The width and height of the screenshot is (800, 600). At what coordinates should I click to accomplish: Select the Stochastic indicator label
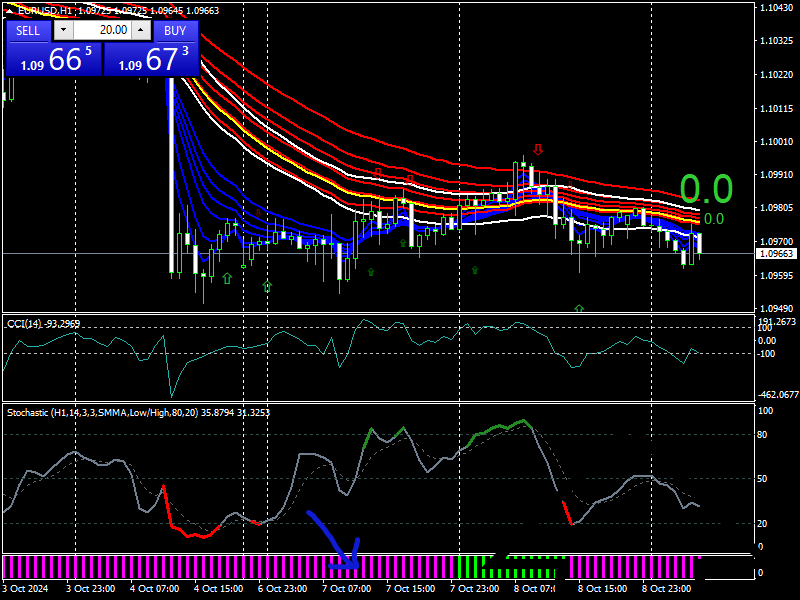[138, 412]
